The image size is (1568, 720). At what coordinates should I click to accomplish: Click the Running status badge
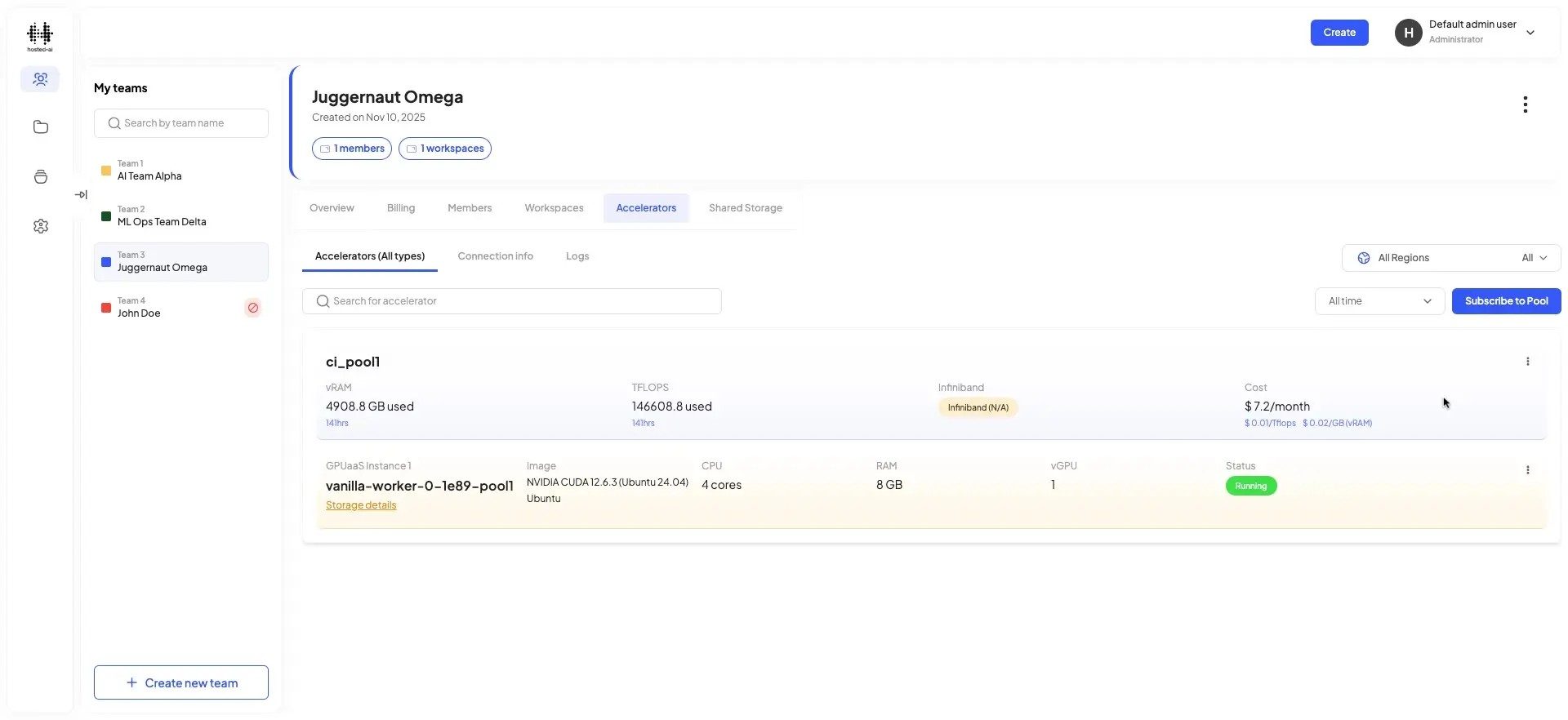(1251, 486)
